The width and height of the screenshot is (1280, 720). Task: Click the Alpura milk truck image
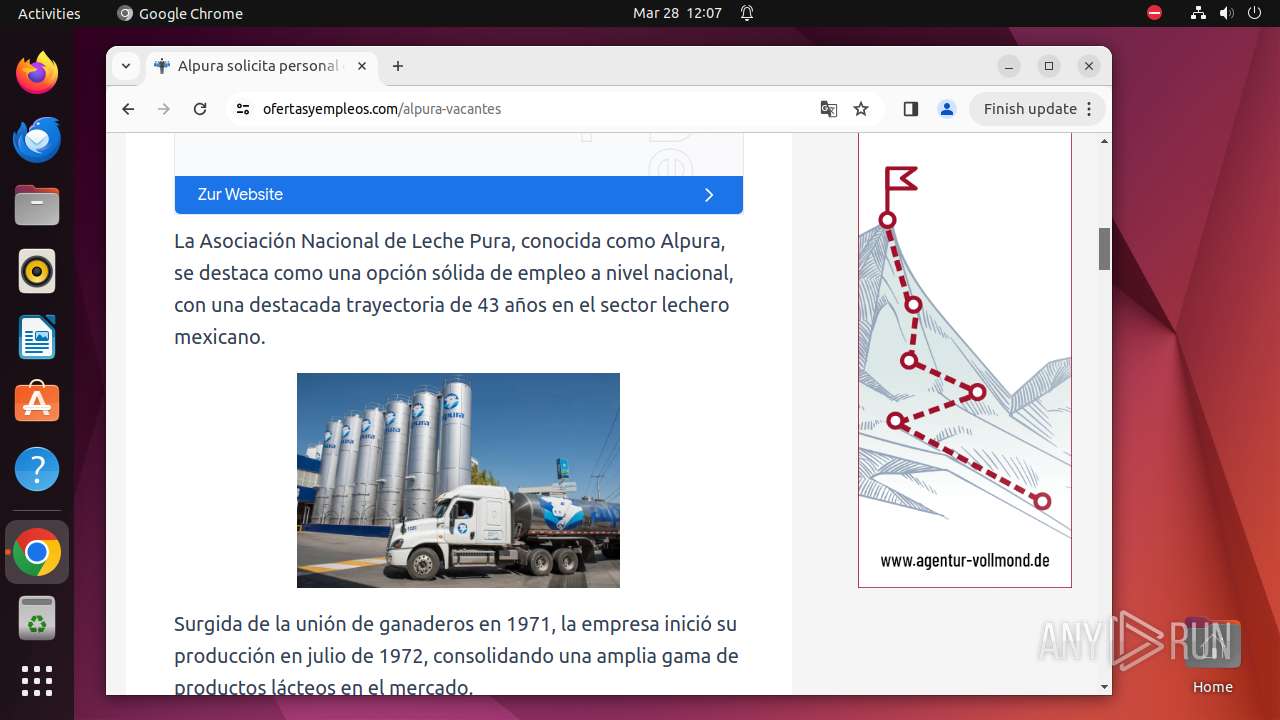458,480
